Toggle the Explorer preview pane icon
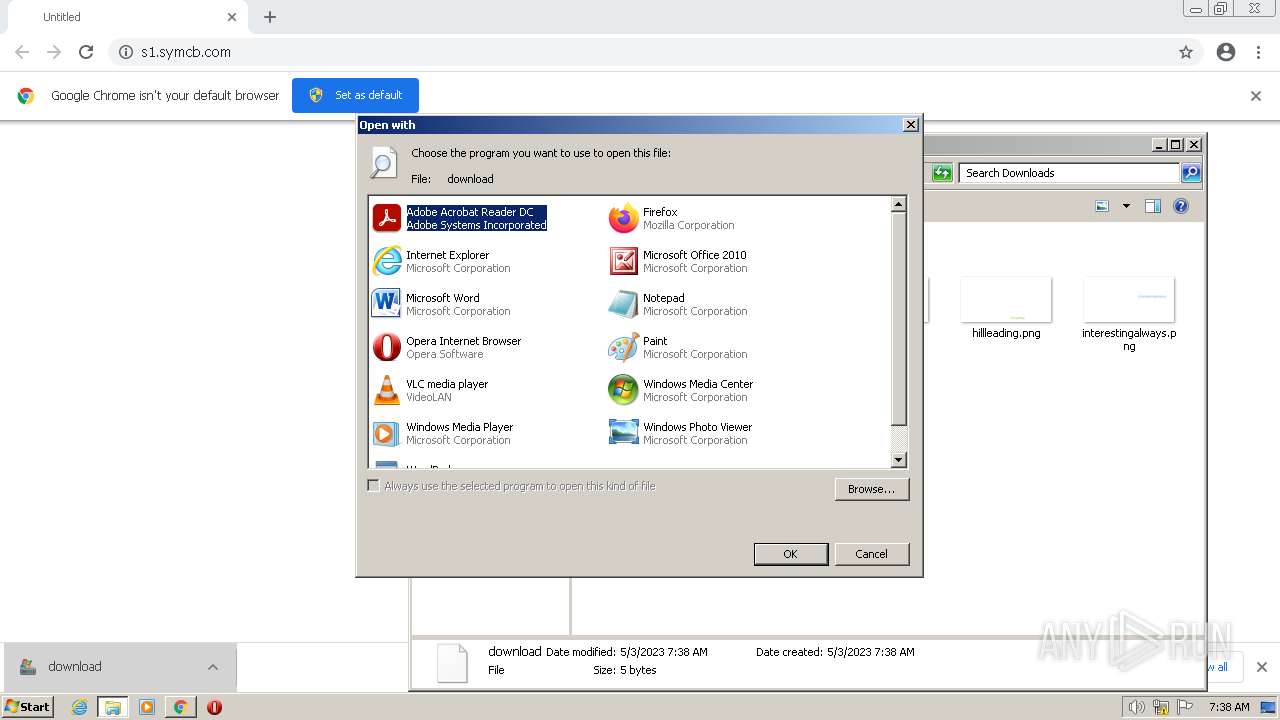The image size is (1280, 720). coord(1153,206)
